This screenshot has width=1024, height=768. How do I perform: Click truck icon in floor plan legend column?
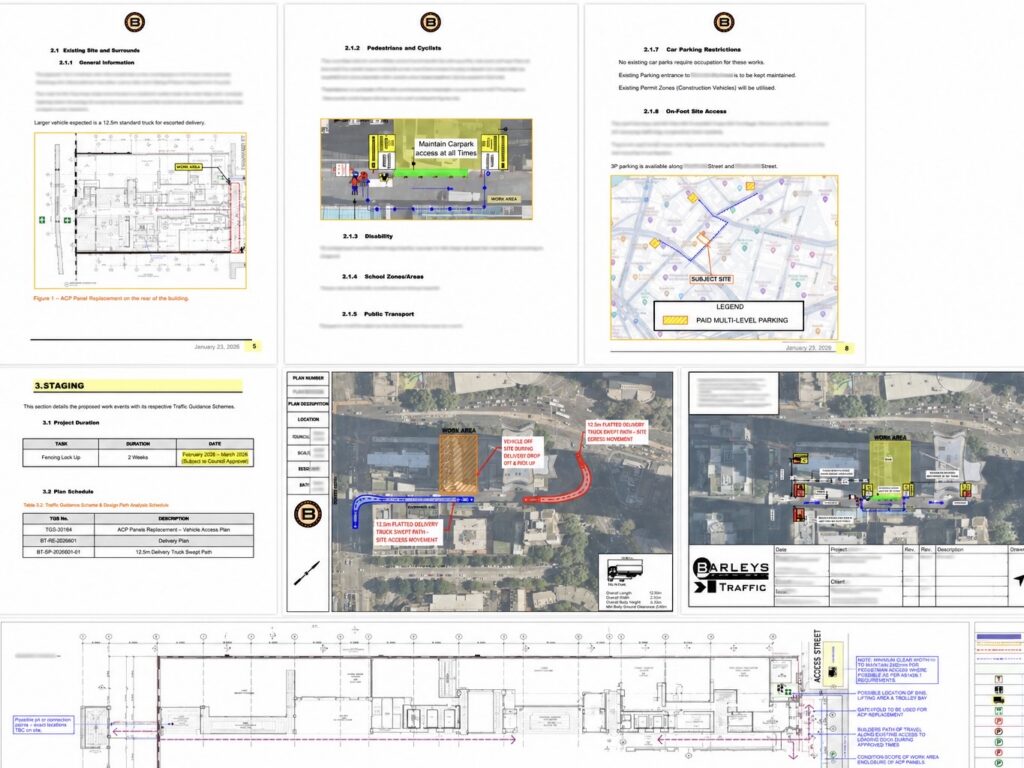pyautogui.click(x=999, y=700)
